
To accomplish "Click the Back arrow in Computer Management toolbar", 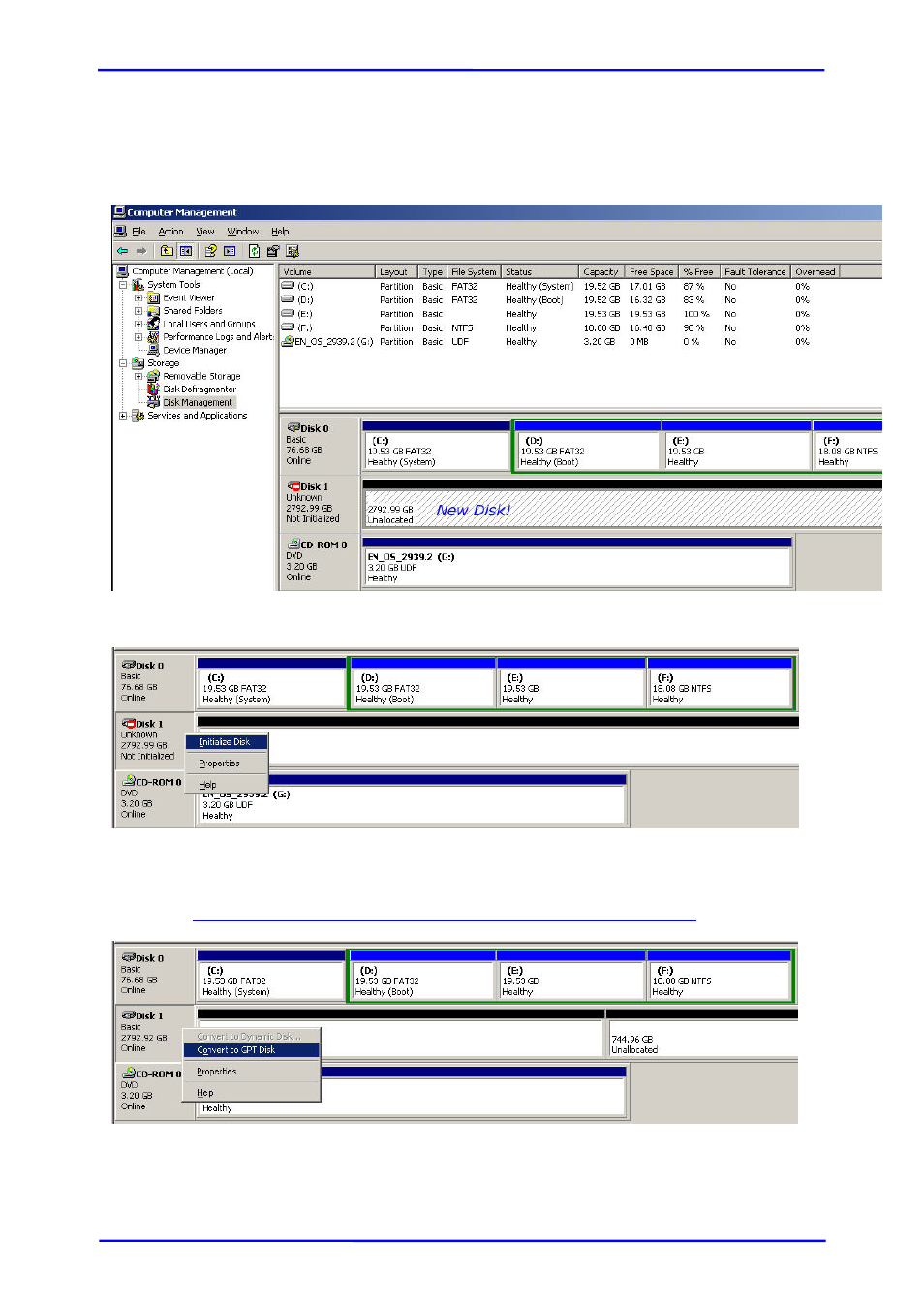I will point(122,251).
